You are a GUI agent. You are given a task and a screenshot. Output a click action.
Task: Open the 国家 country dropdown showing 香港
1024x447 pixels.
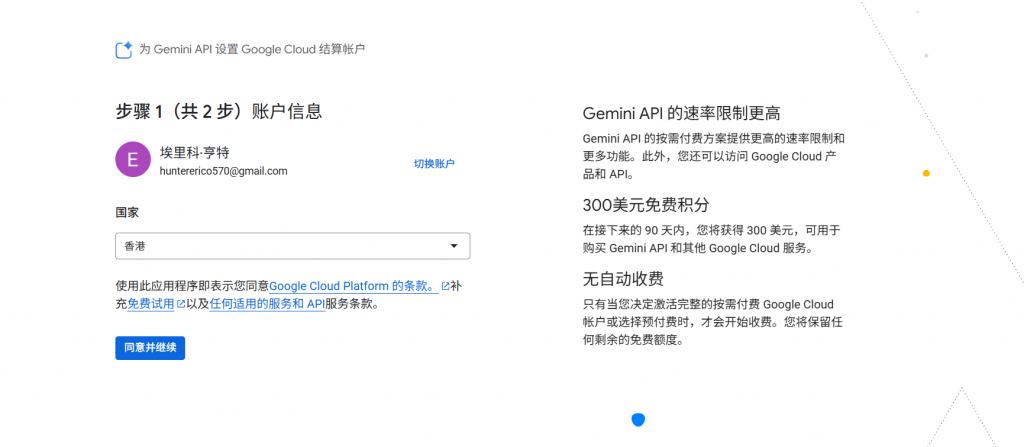(293, 246)
